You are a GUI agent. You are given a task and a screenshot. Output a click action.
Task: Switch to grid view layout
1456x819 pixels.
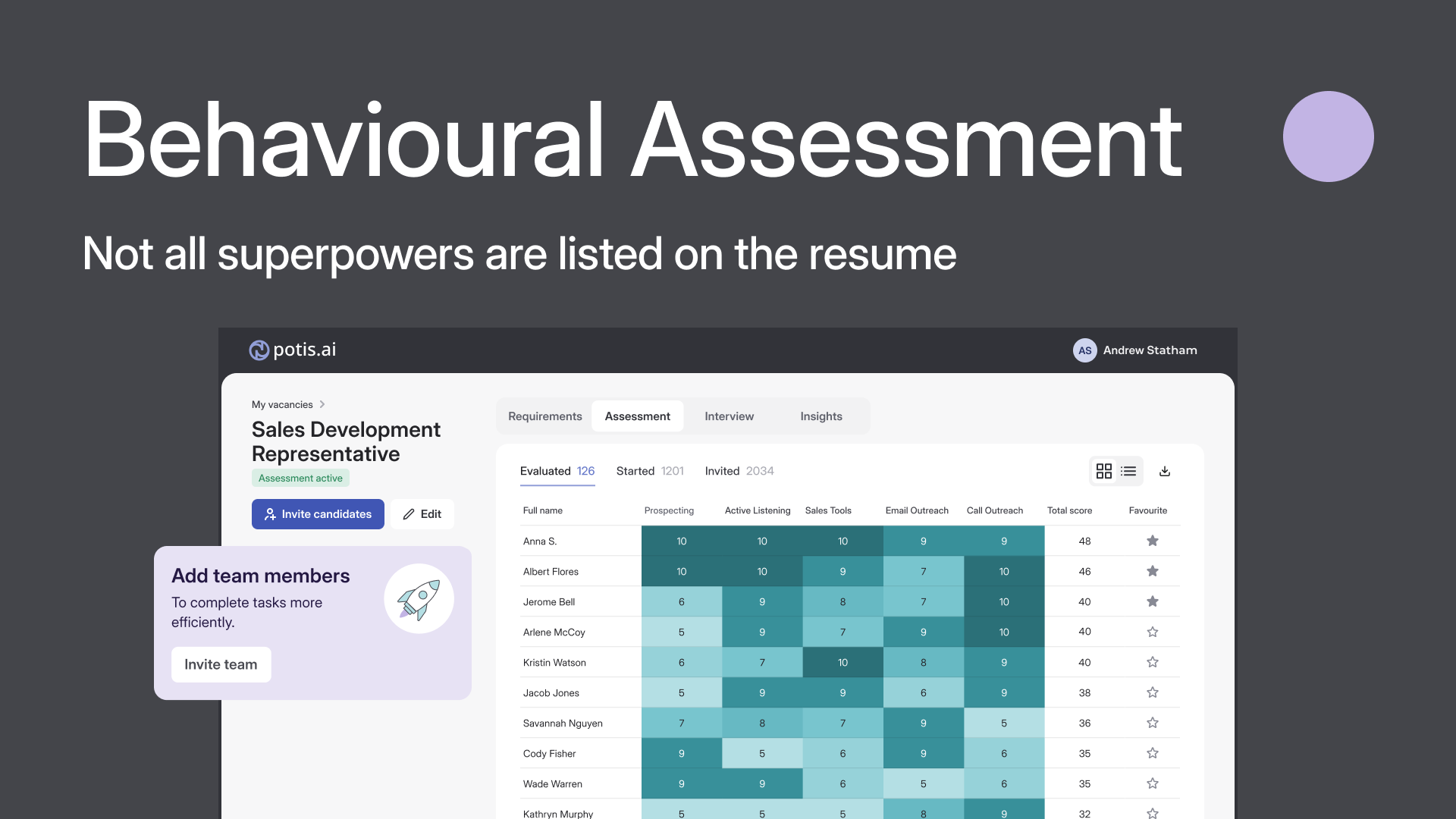1104,471
